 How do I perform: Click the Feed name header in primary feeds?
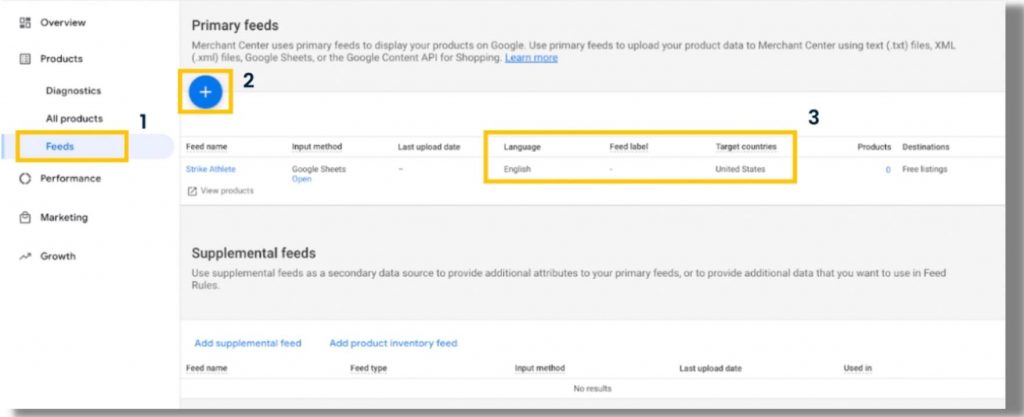[x=206, y=147]
